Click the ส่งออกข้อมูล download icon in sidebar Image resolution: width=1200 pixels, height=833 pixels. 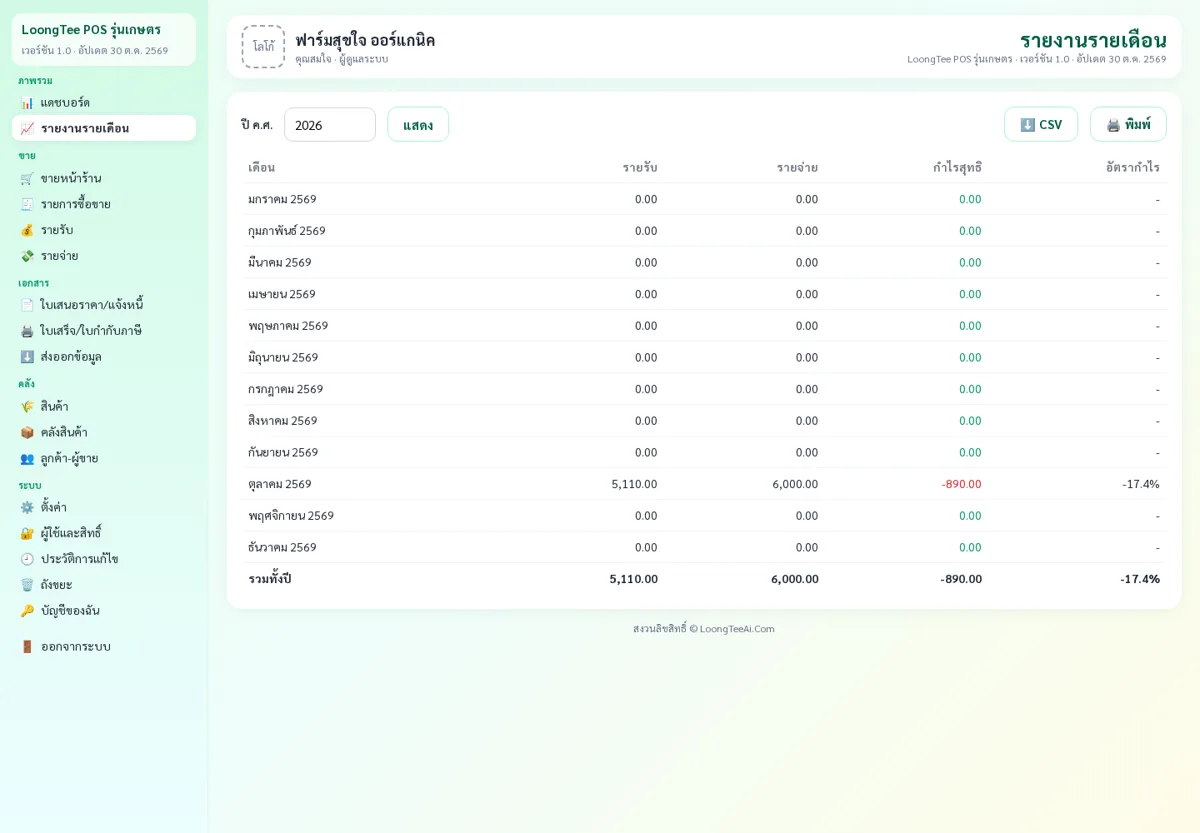point(27,357)
